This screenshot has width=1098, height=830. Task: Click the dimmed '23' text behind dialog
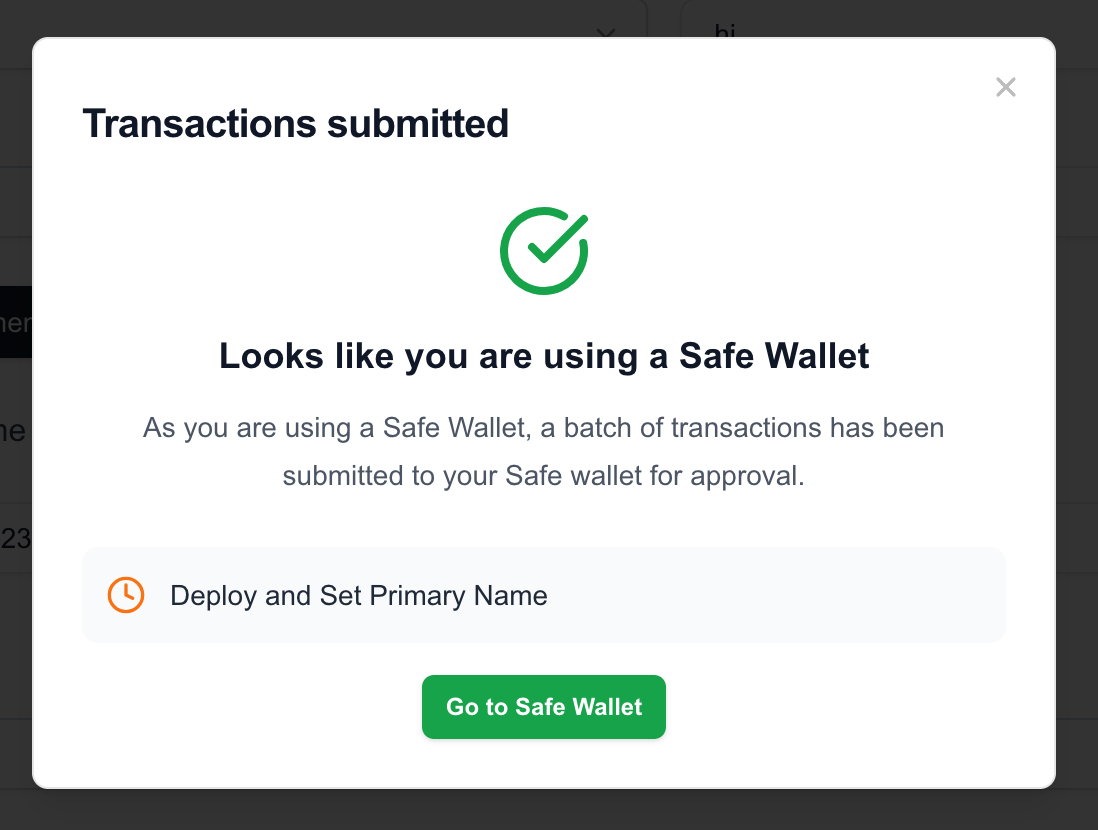click(x=15, y=538)
